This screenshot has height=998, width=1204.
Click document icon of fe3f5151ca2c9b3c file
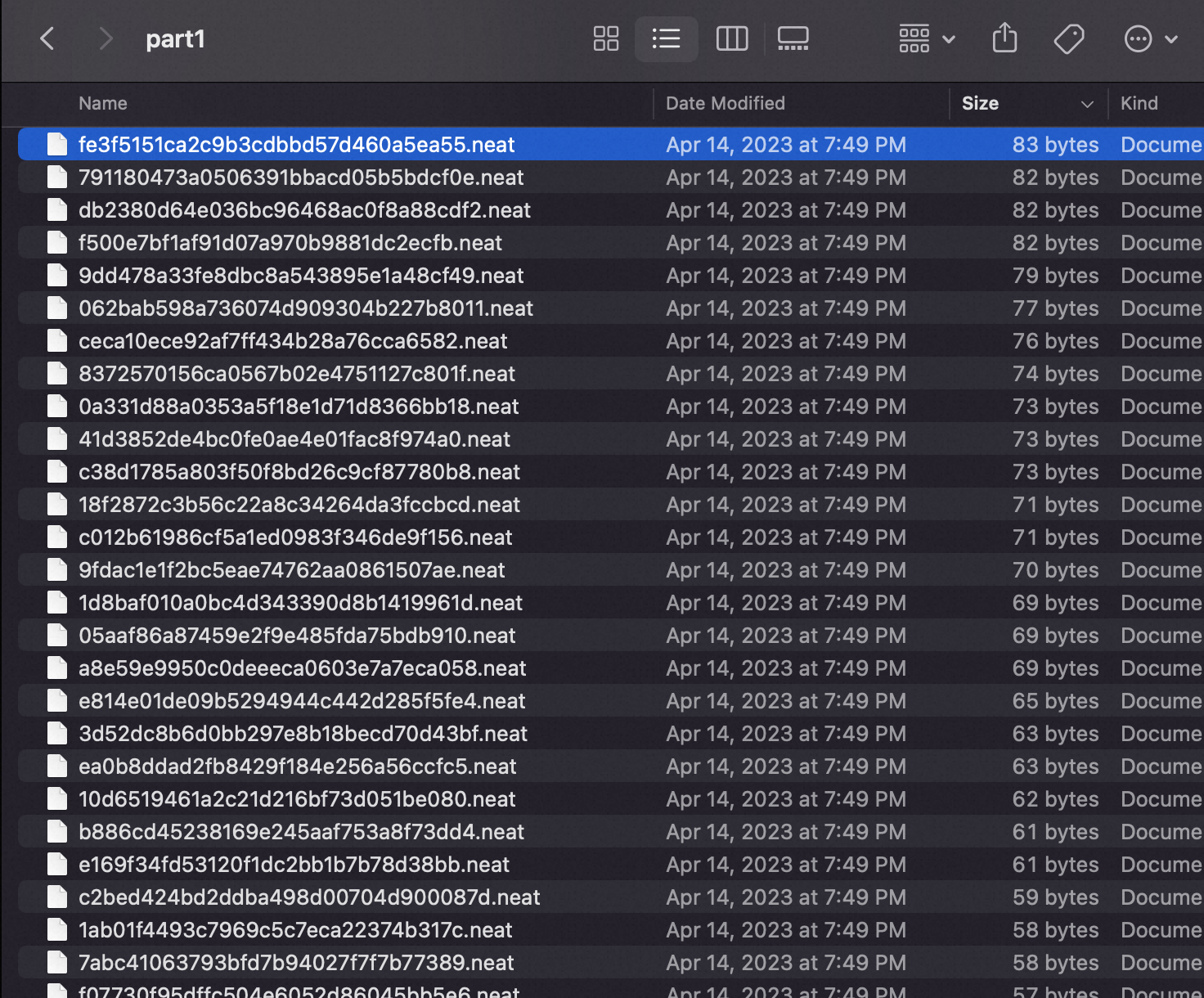tap(57, 144)
